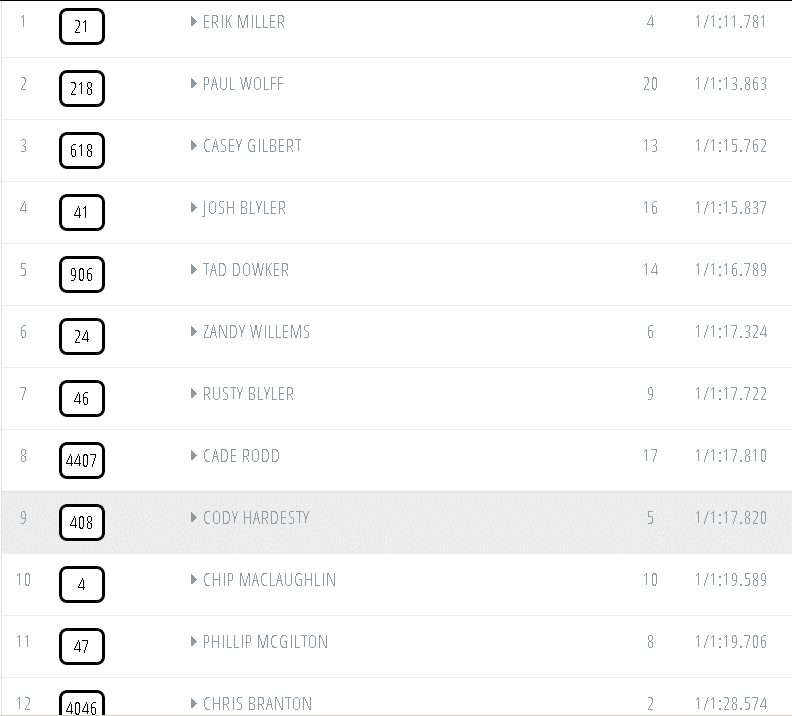Click the 906 number badge
The width and height of the screenshot is (792, 716).
tap(82, 275)
